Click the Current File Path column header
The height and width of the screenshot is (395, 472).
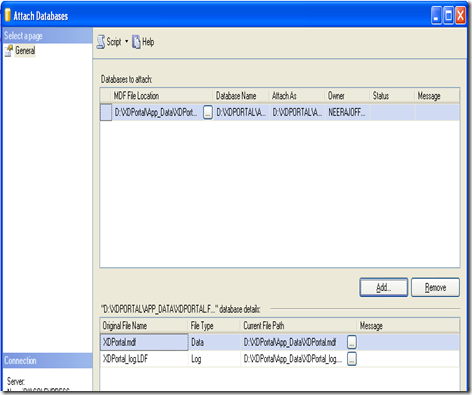tap(299, 326)
